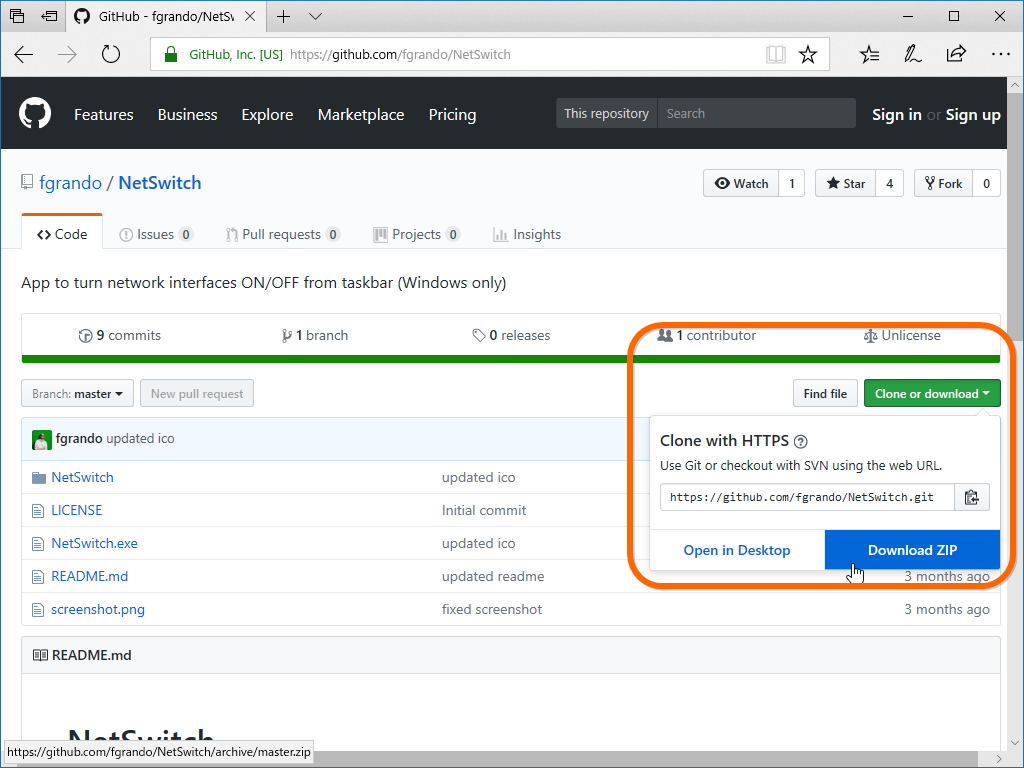Click the 9 commits history icon
1024x768 pixels.
click(x=86, y=335)
